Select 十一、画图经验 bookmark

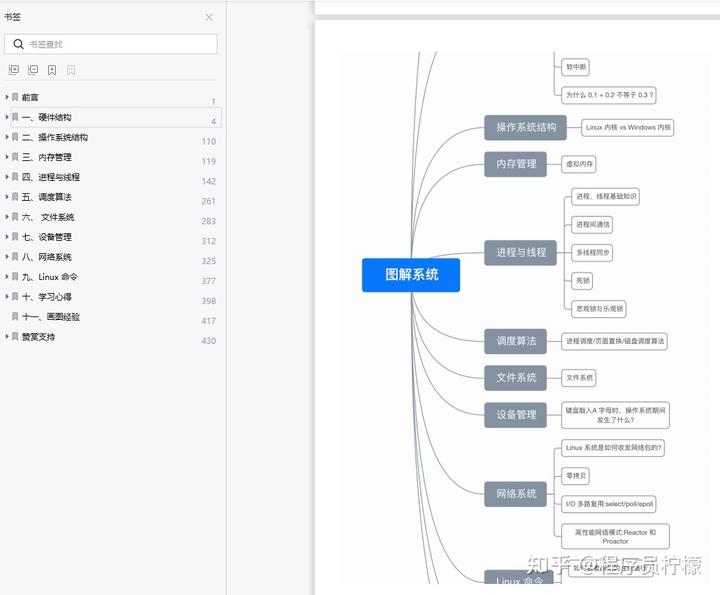(x=51, y=317)
